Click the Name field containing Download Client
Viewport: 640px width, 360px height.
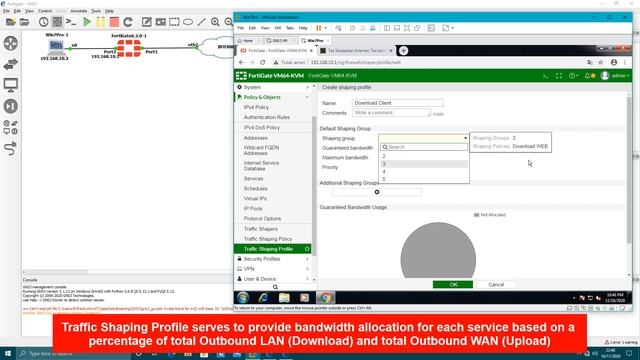click(398, 103)
